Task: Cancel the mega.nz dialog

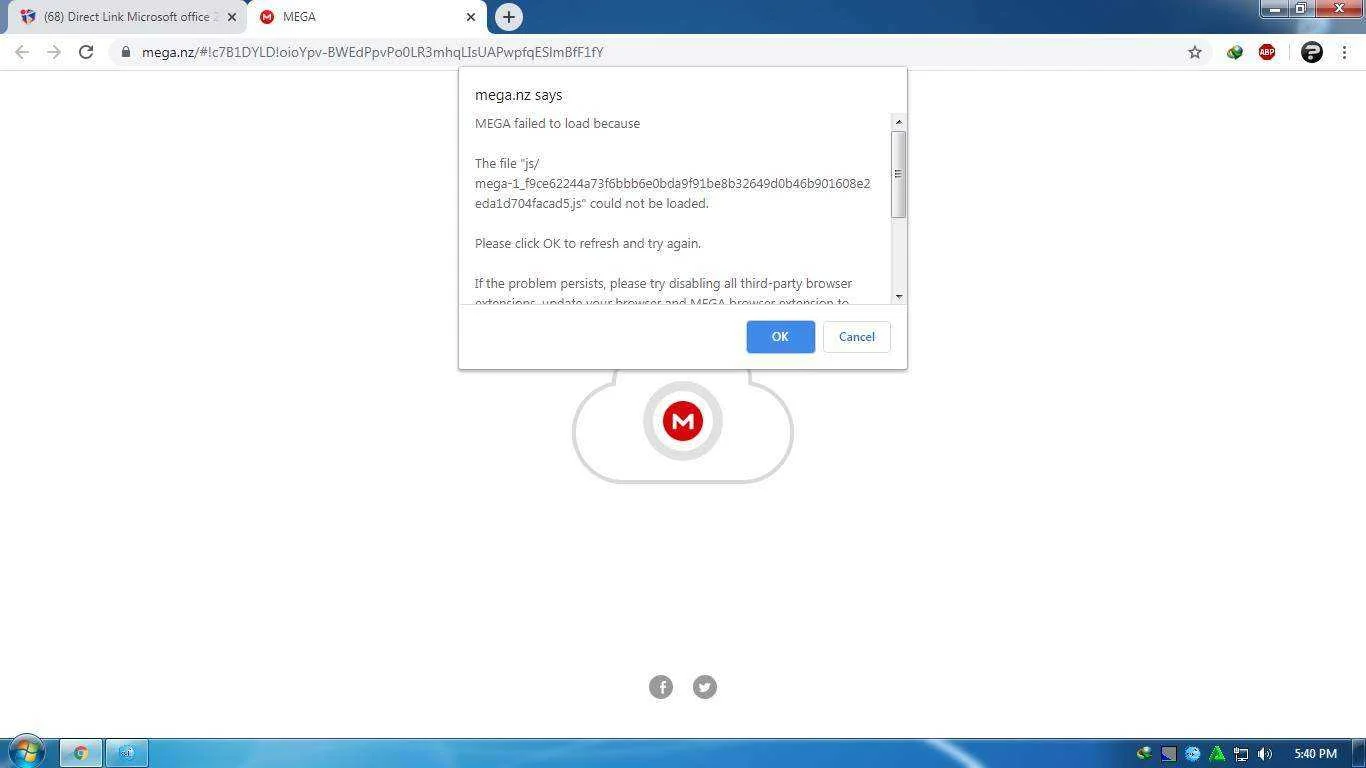Action: pyautogui.click(x=856, y=337)
